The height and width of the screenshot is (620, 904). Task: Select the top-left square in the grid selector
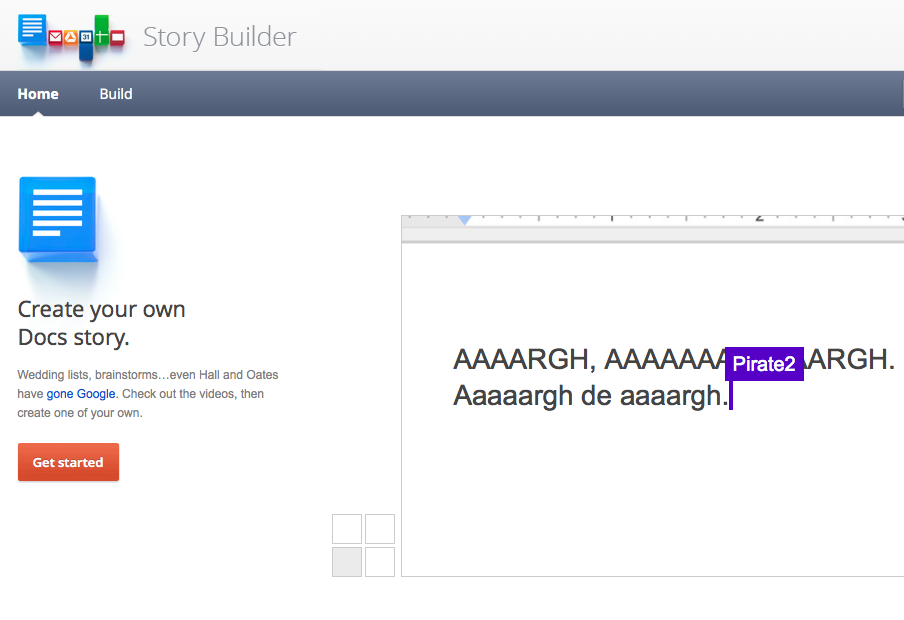[346, 529]
